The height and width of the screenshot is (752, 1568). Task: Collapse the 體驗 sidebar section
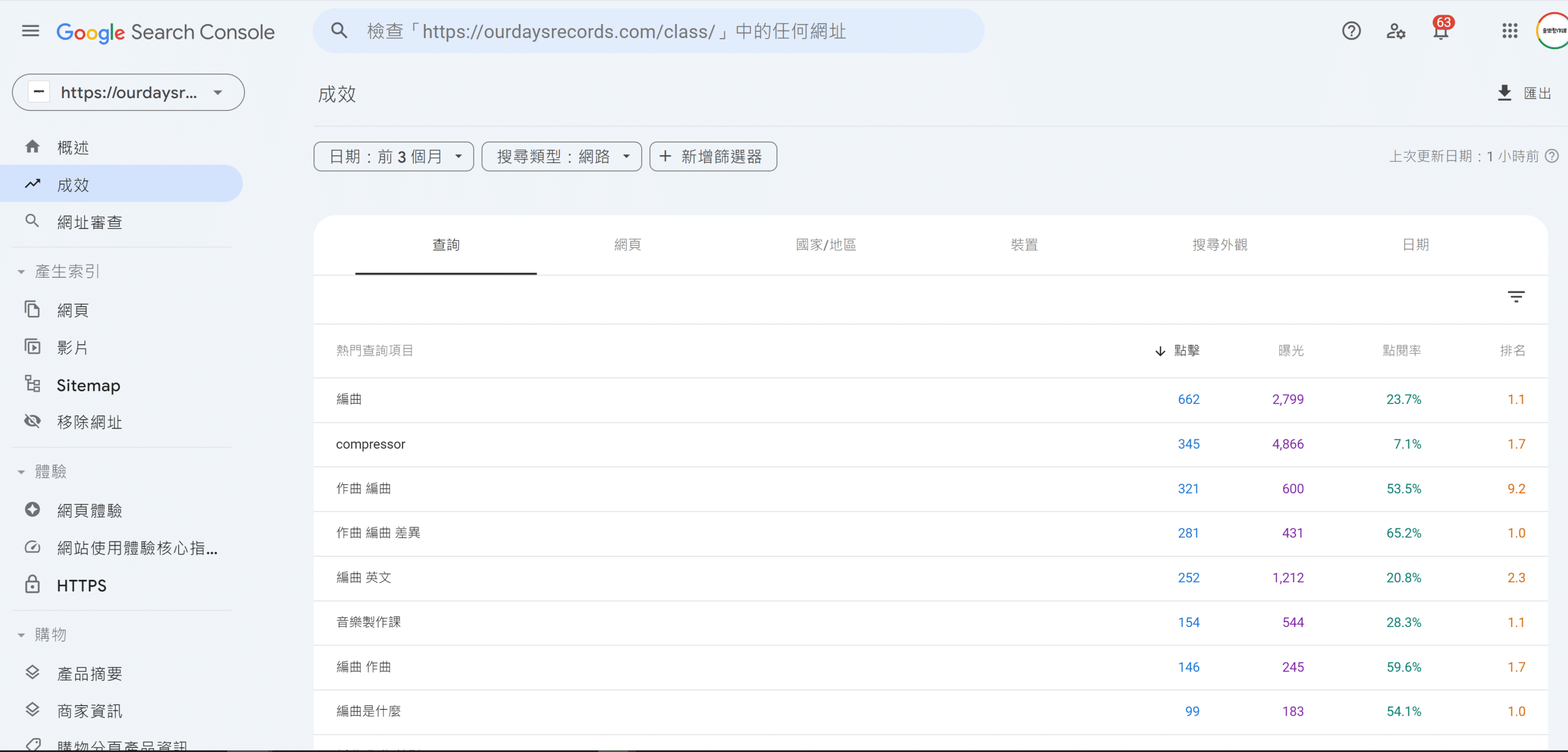(21, 472)
